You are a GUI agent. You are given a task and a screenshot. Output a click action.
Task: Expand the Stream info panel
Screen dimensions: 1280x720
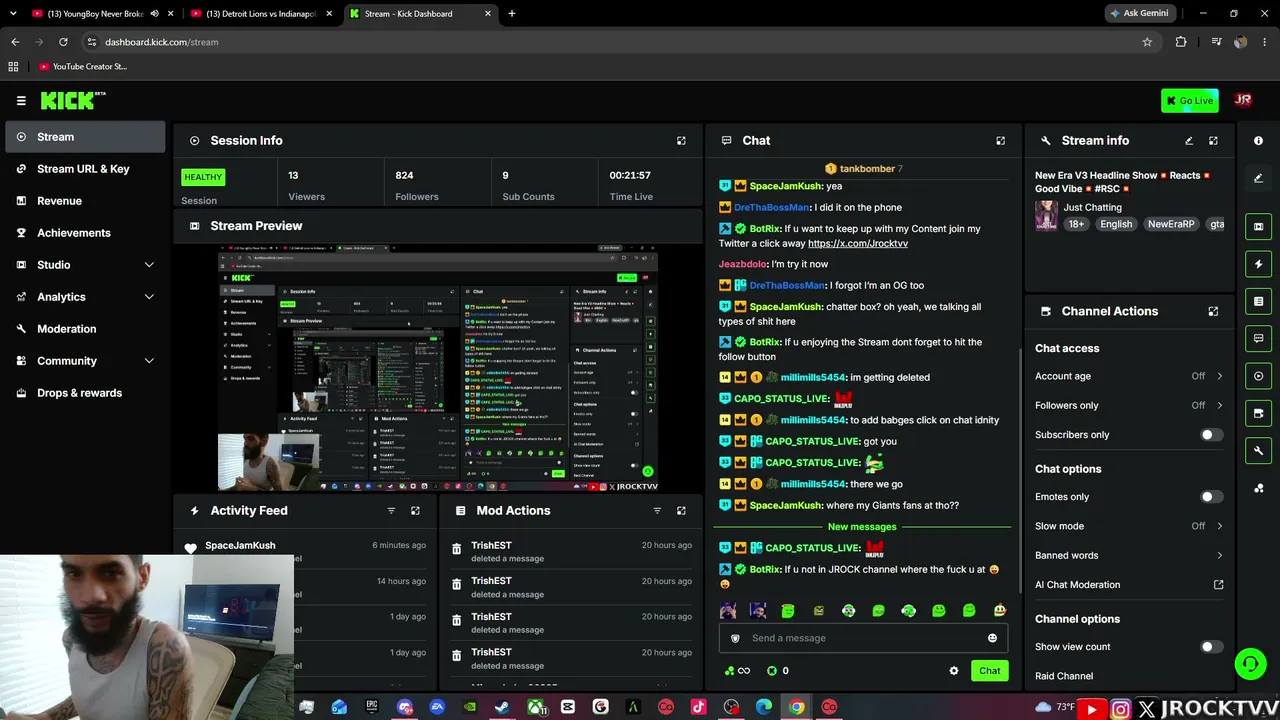tap(1213, 141)
